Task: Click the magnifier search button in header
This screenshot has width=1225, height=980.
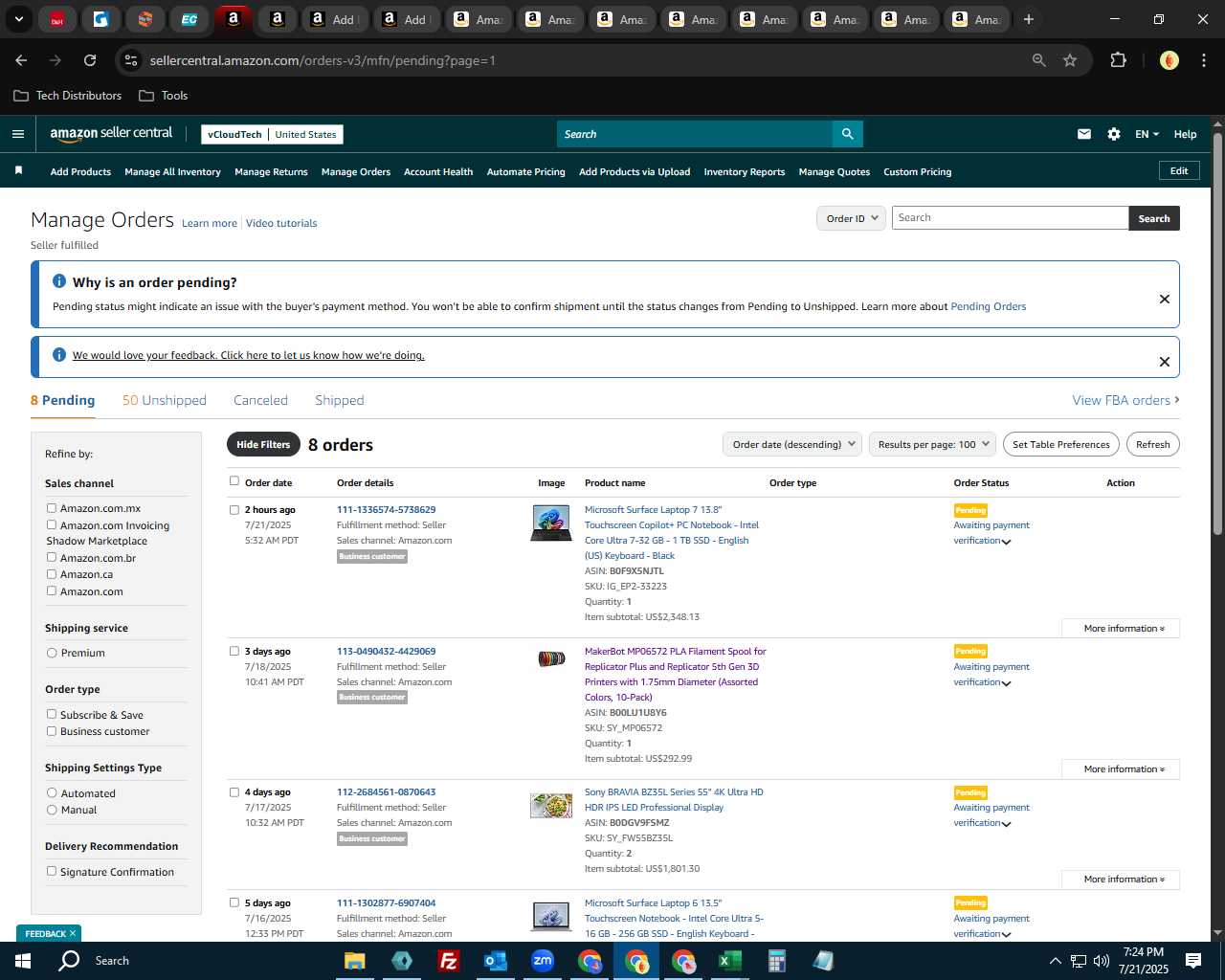Action: coord(847,134)
